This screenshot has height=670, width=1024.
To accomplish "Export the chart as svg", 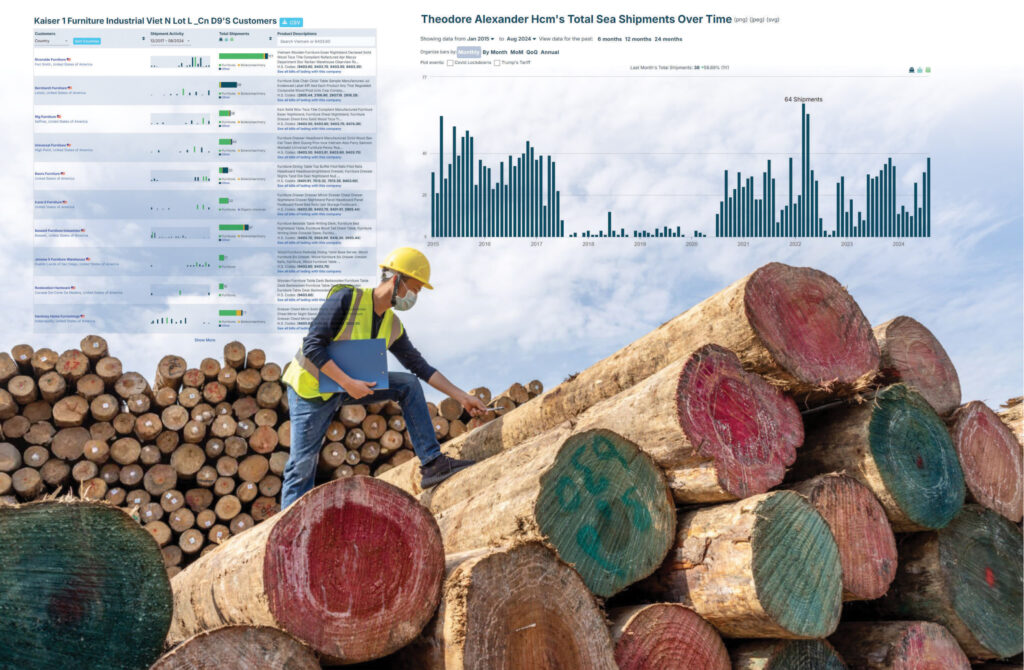I will 773,20.
